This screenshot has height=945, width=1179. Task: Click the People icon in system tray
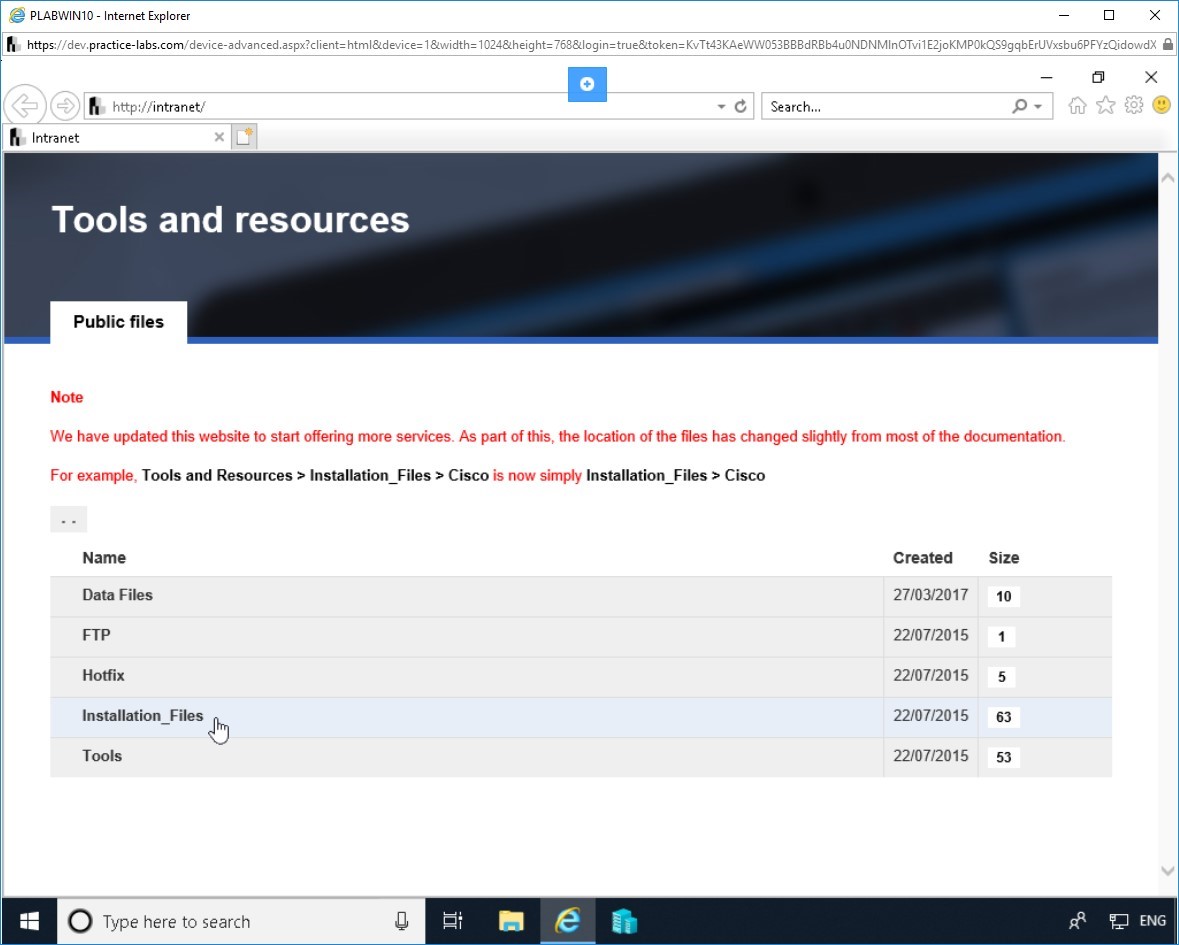1077,920
